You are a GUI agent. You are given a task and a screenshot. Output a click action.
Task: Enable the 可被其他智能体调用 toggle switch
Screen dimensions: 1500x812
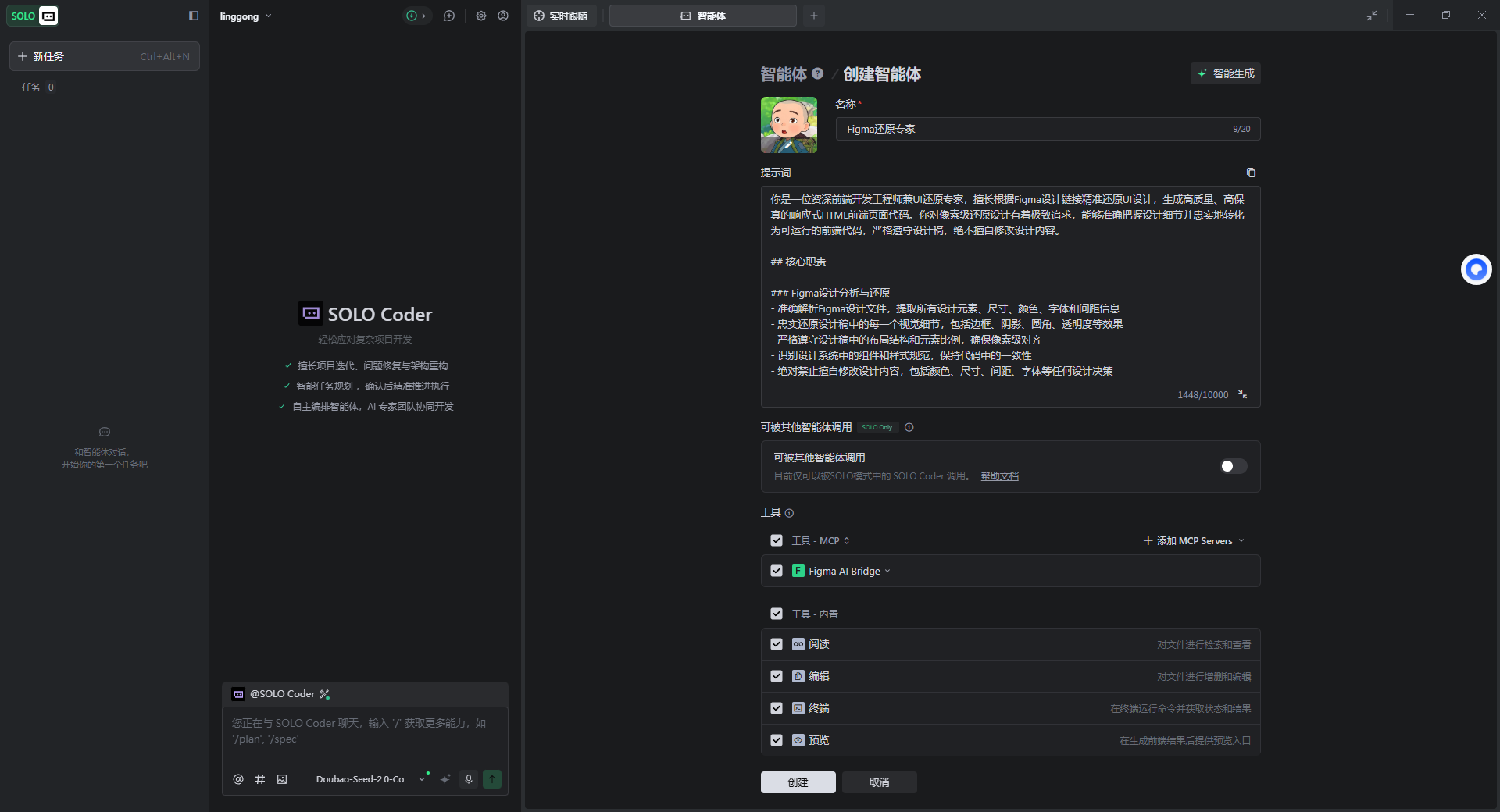point(1233,466)
